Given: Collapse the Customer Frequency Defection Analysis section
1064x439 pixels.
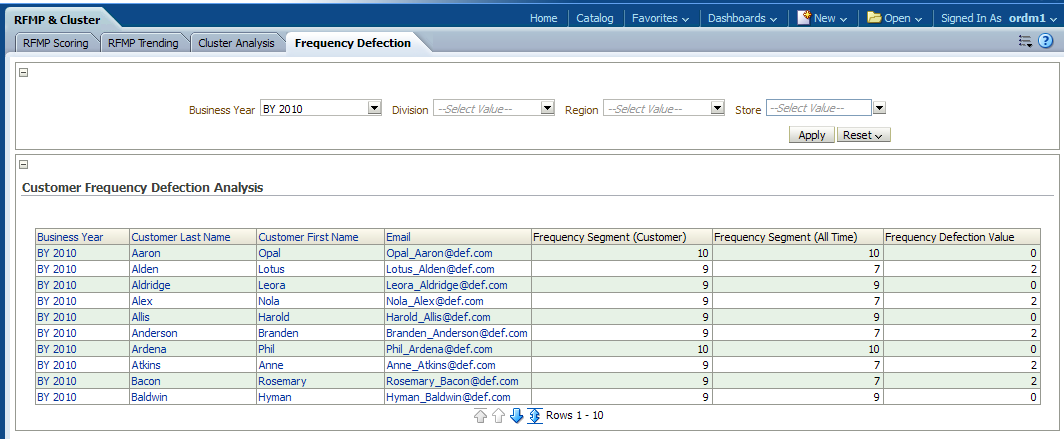Looking at the screenshot, I should pos(24,165).
